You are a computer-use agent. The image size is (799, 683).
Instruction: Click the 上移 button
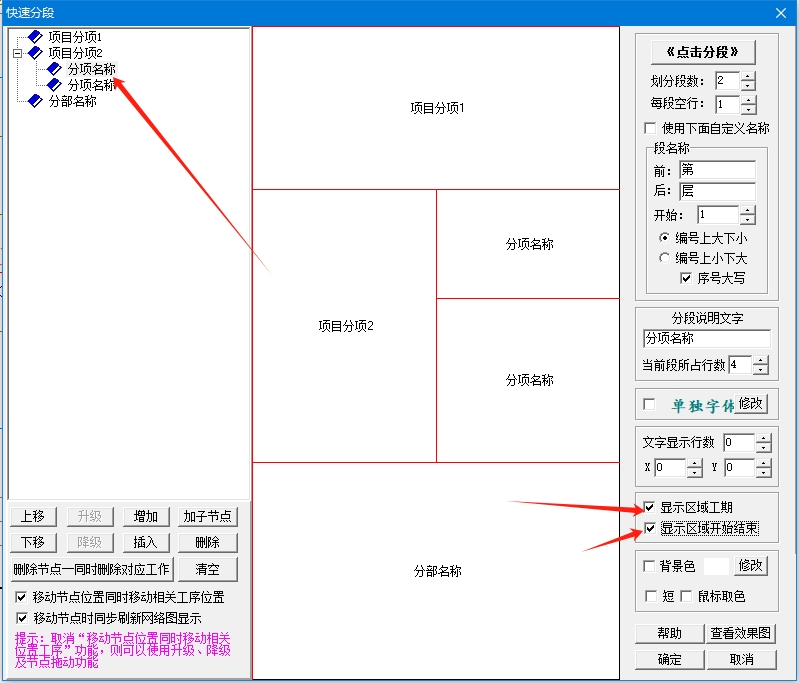33,516
